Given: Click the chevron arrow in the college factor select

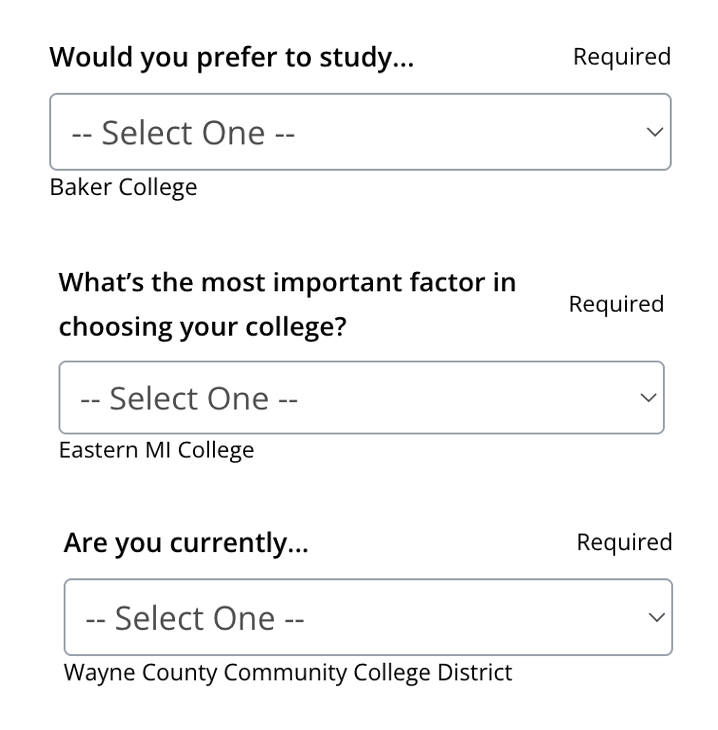Looking at the screenshot, I should pyautogui.click(x=648, y=398).
